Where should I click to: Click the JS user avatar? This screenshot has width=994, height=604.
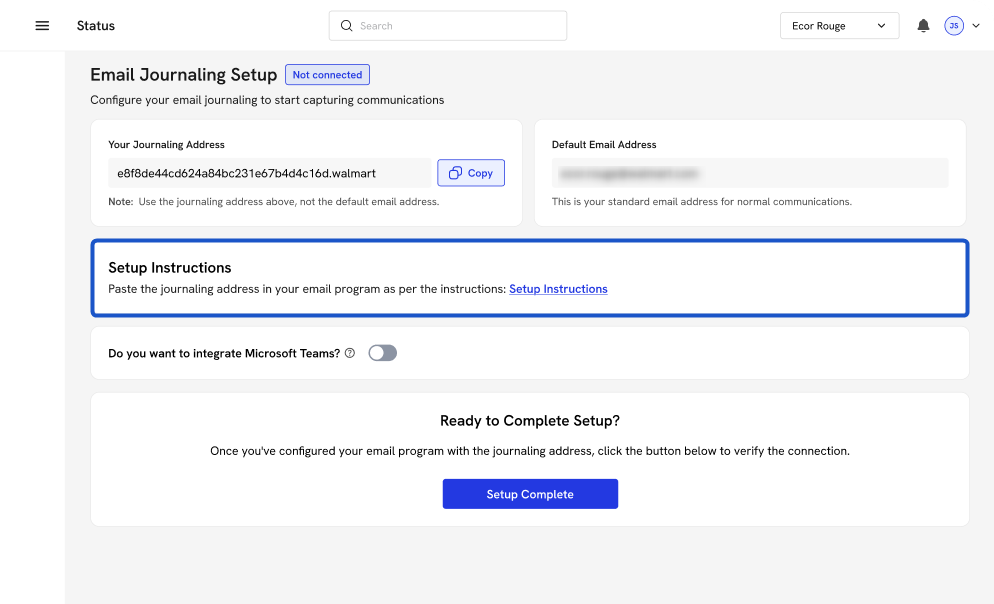click(x=953, y=26)
